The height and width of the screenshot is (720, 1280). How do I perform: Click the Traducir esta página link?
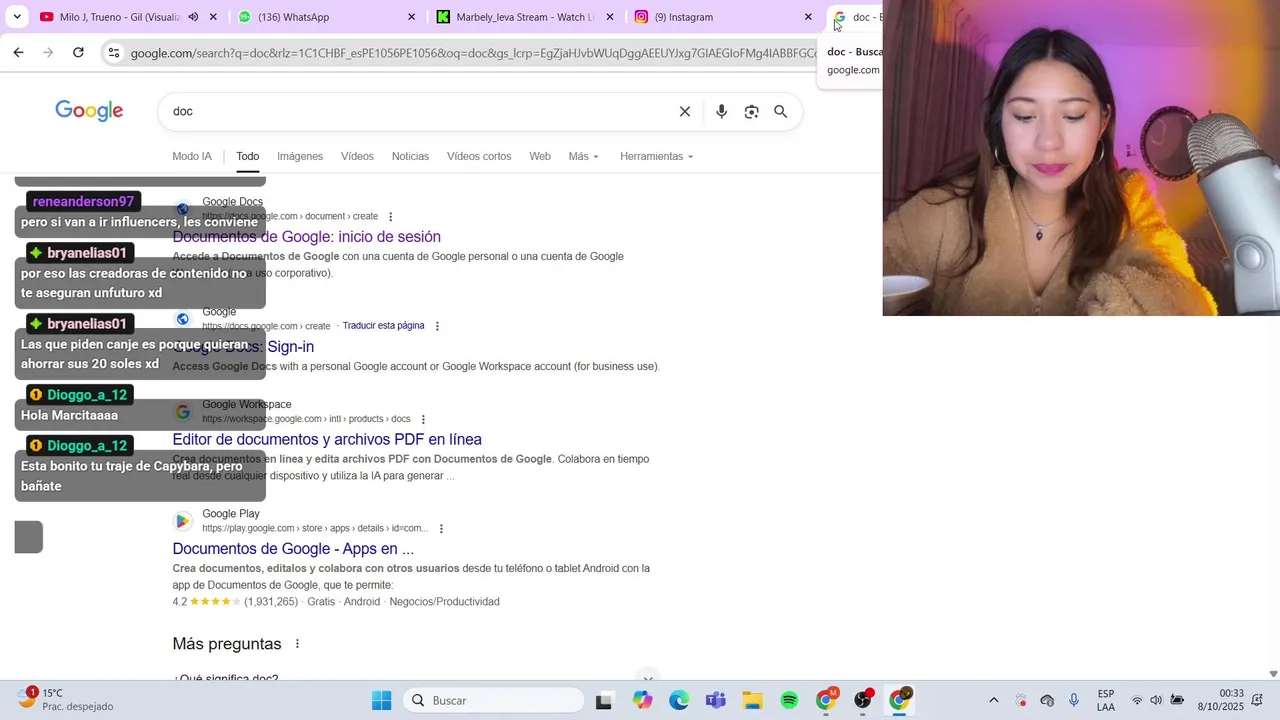(x=383, y=326)
